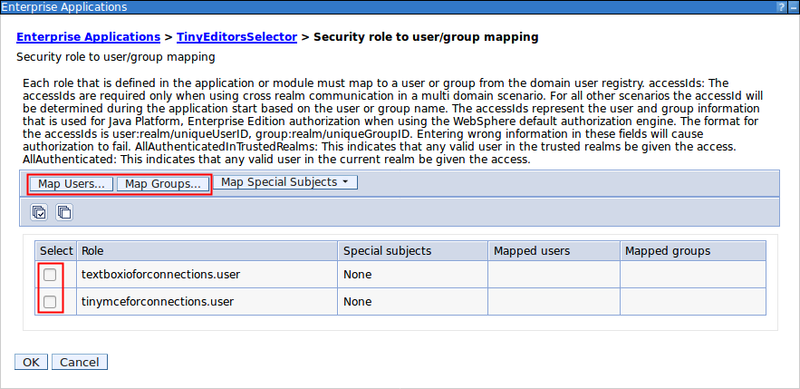Click the Special subjects column header
This screenshot has width=800, height=389.
(413, 251)
